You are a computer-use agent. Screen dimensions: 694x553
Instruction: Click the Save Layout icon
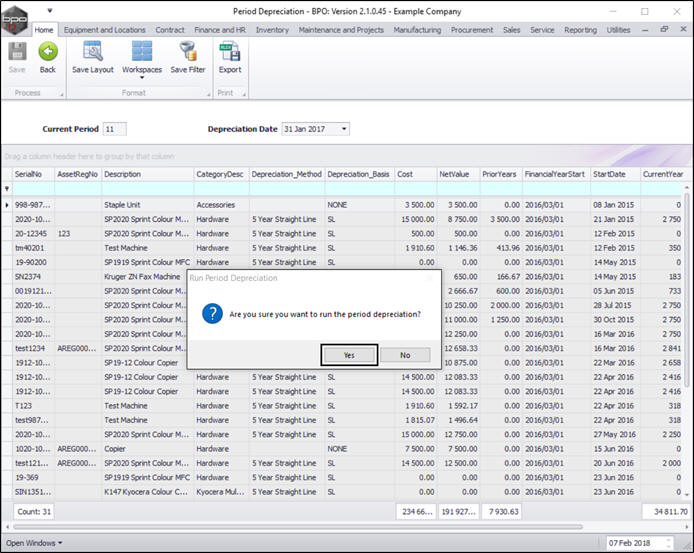[x=93, y=52]
